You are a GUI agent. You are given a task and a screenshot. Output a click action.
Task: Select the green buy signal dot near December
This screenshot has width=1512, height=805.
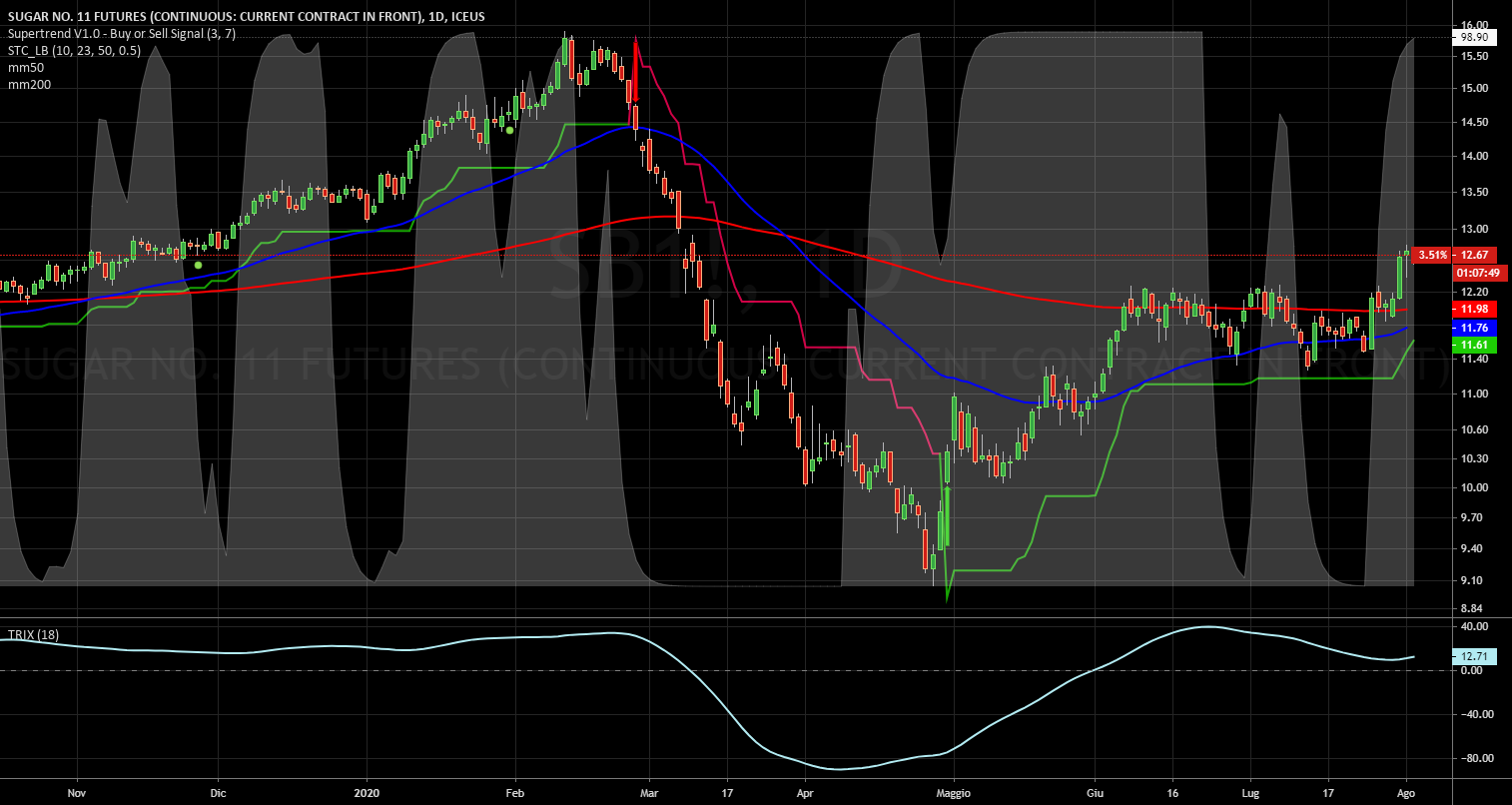click(198, 265)
